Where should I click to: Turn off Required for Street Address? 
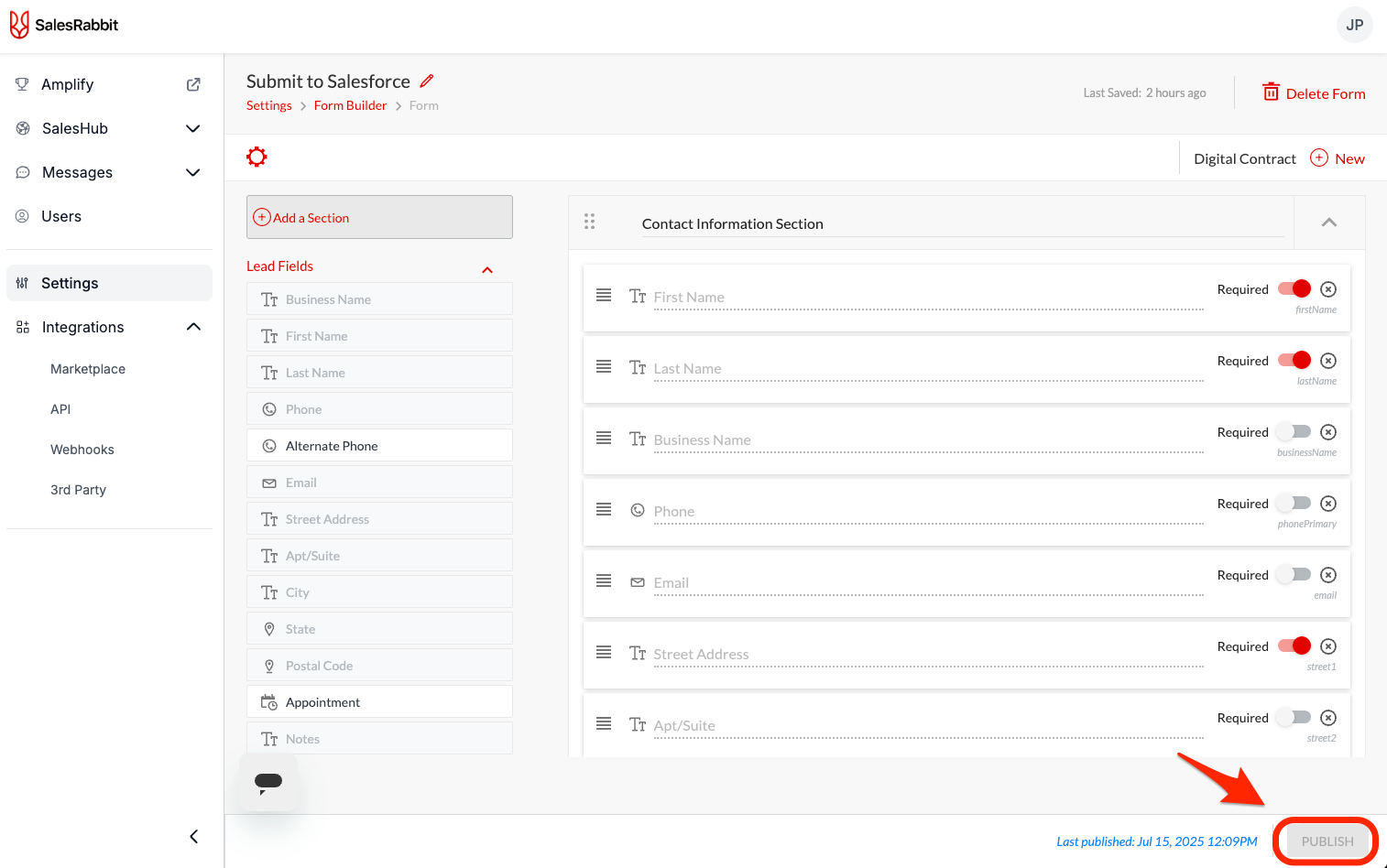(x=1294, y=646)
